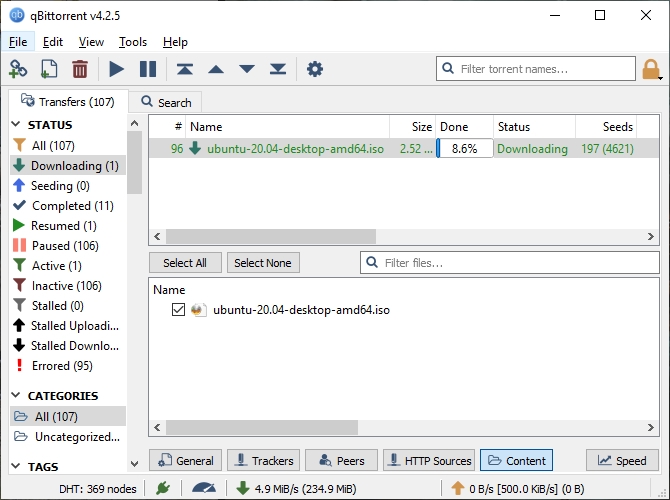The width and height of the screenshot is (670, 500).
Task: Collapse the TAGS section chevron
Action: (x=16, y=466)
